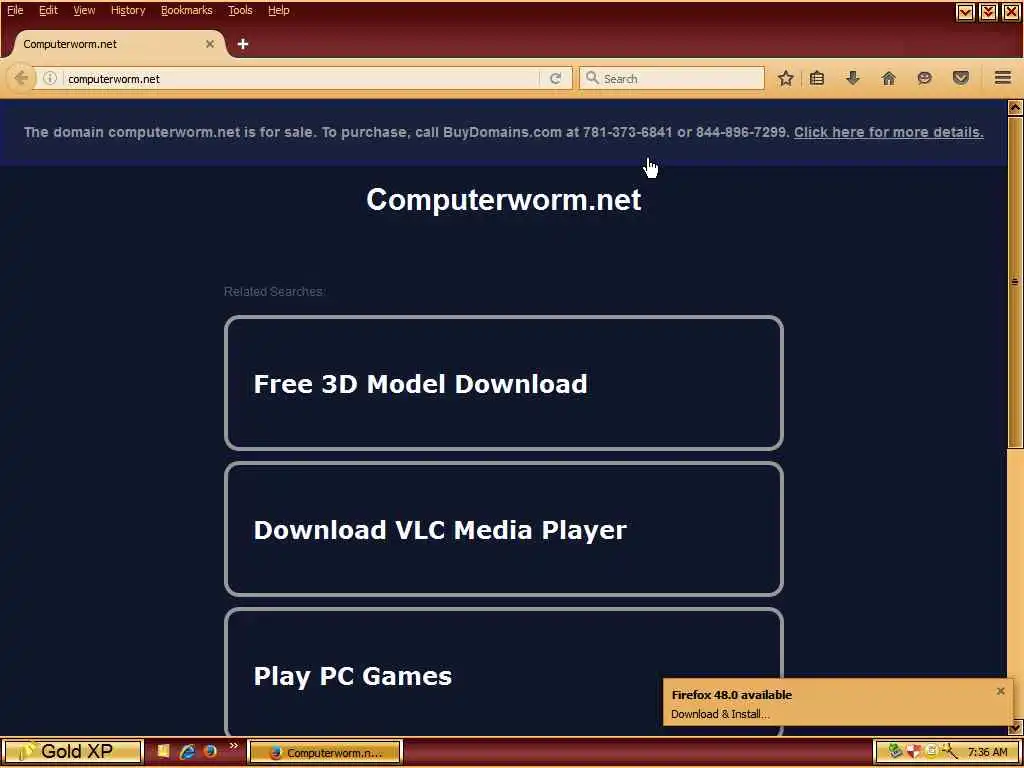The image size is (1024, 768).
Task: Open the Tools menu
Action: tap(240, 10)
